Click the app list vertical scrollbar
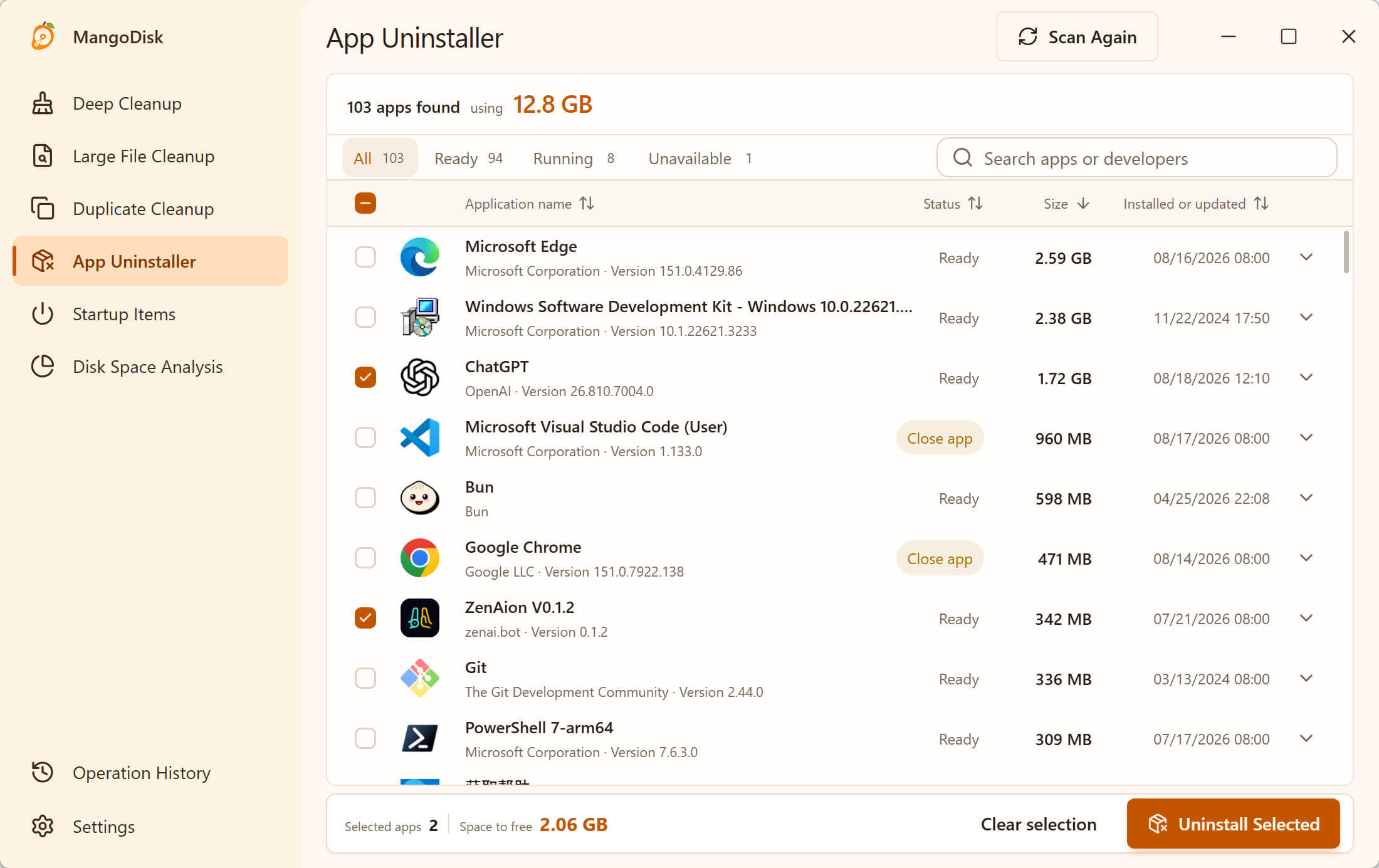 (1346, 252)
